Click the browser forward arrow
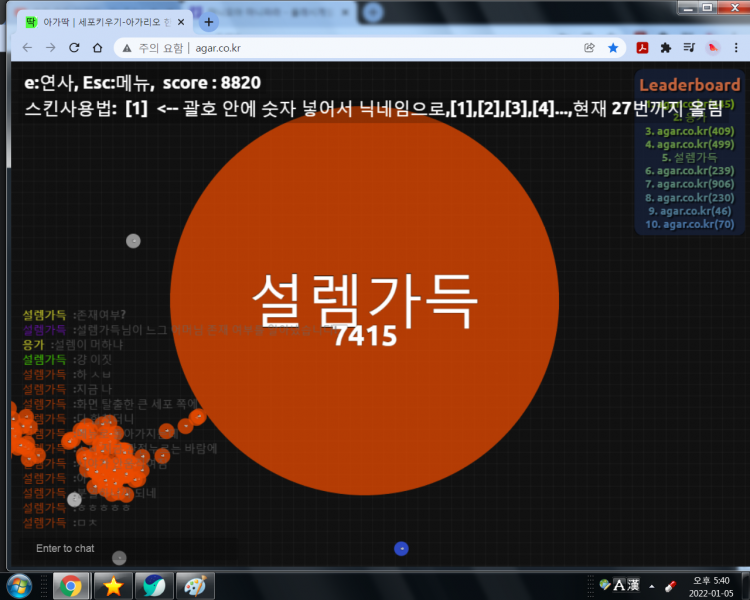This screenshot has width=750, height=600. [50, 48]
